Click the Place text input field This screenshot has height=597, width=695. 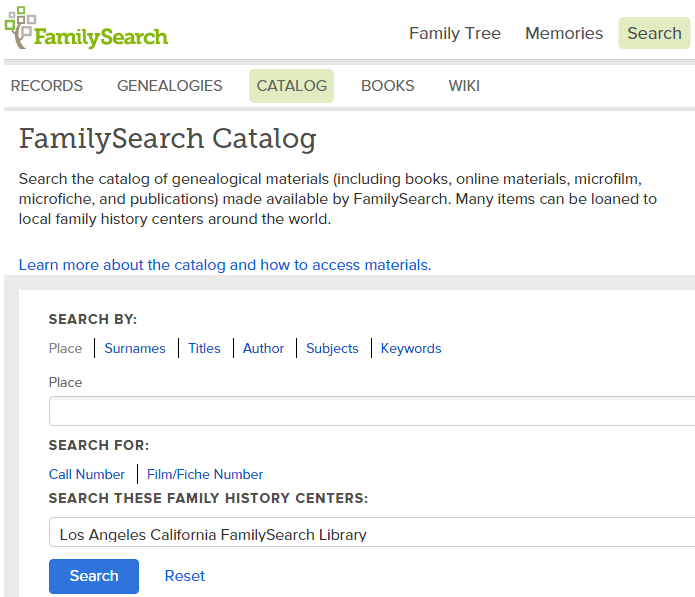coord(370,411)
